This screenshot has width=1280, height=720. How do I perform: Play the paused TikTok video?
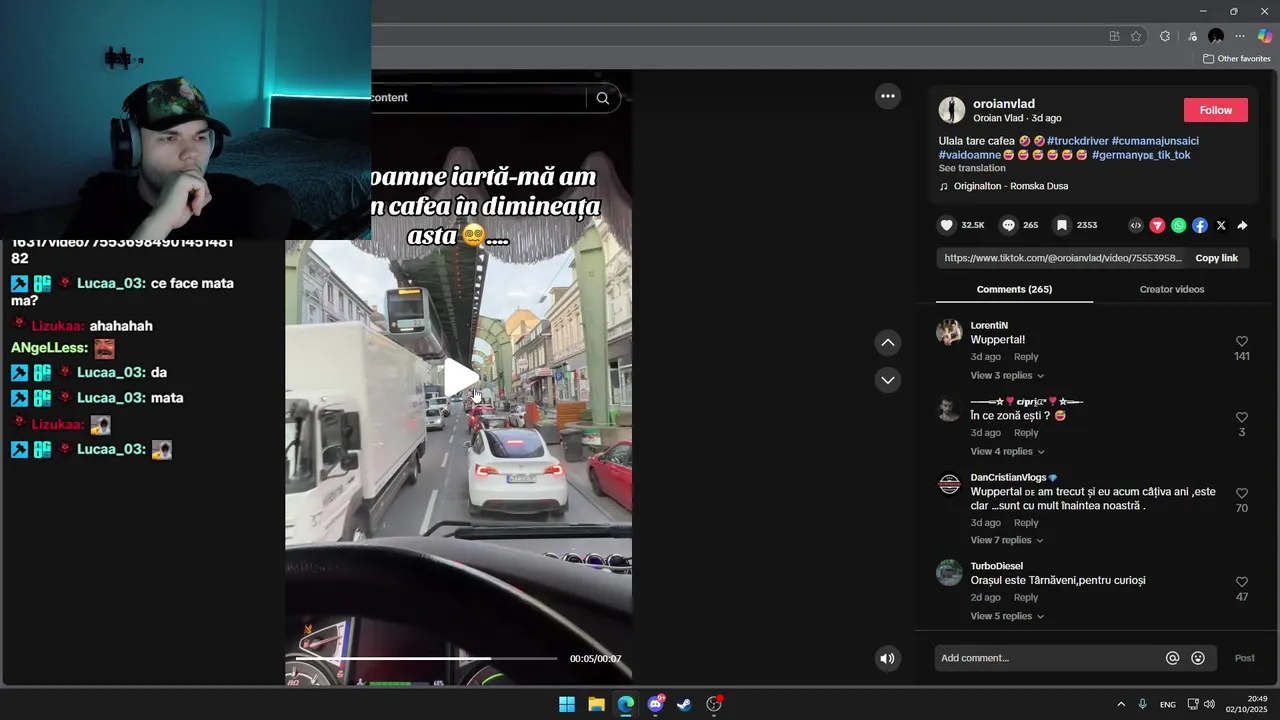(x=461, y=377)
